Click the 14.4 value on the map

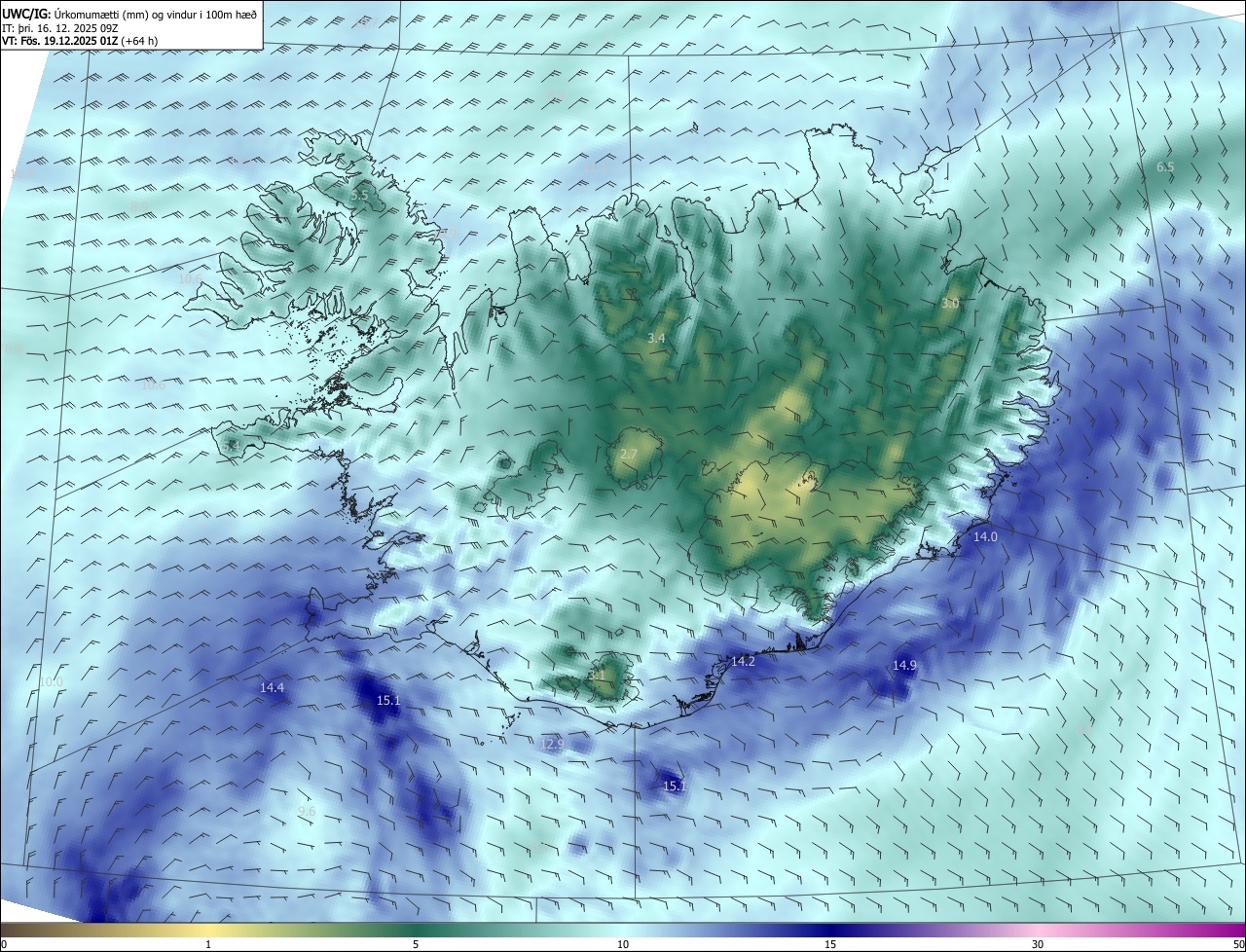273,687
